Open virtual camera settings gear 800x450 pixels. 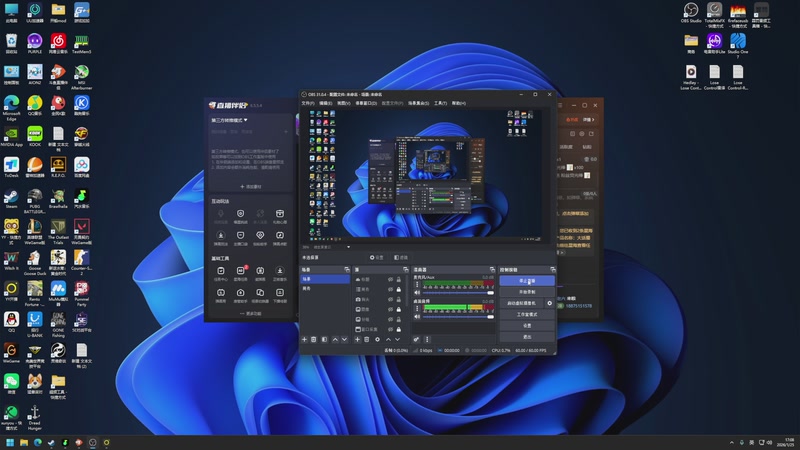coord(549,303)
